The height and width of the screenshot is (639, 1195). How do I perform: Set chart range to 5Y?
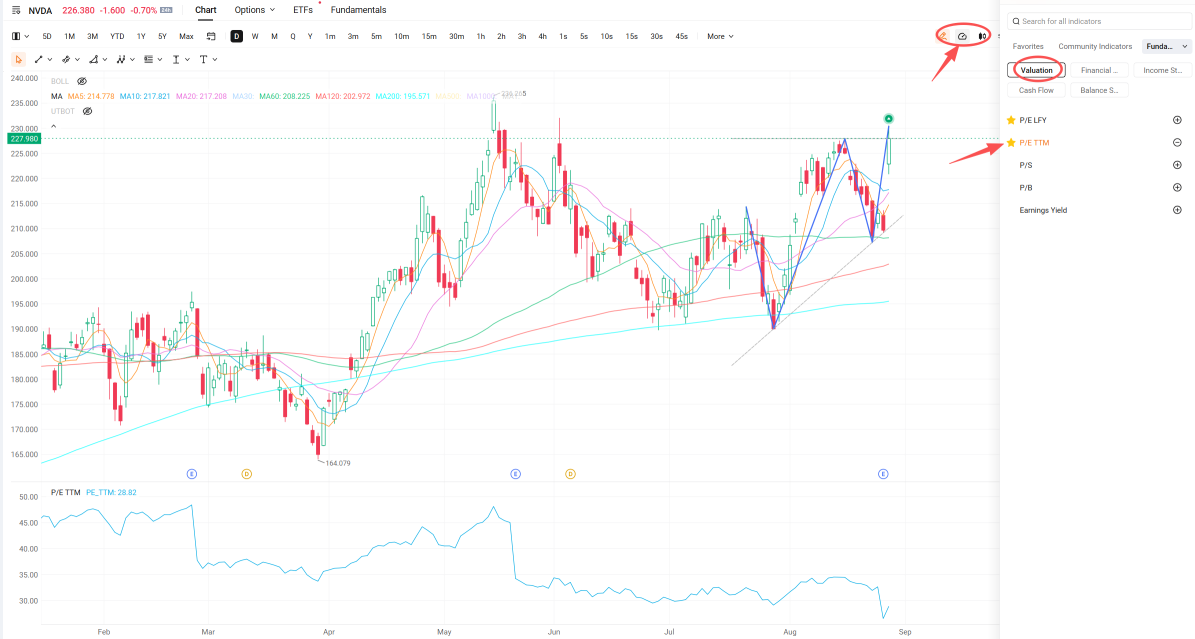point(162,37)
